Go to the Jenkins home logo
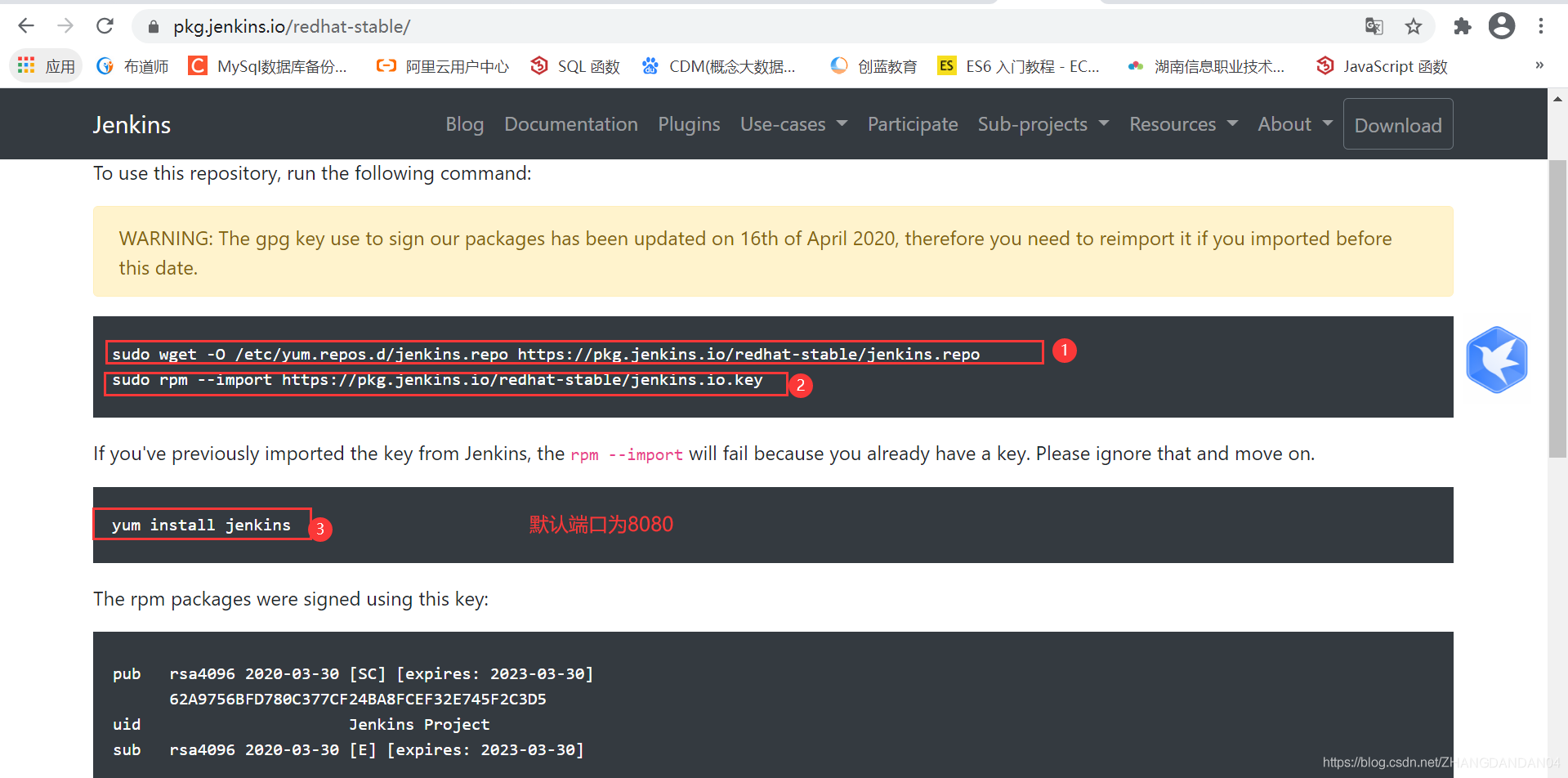Viewport: 1568px width, 778px height. [x=132, y=125]
